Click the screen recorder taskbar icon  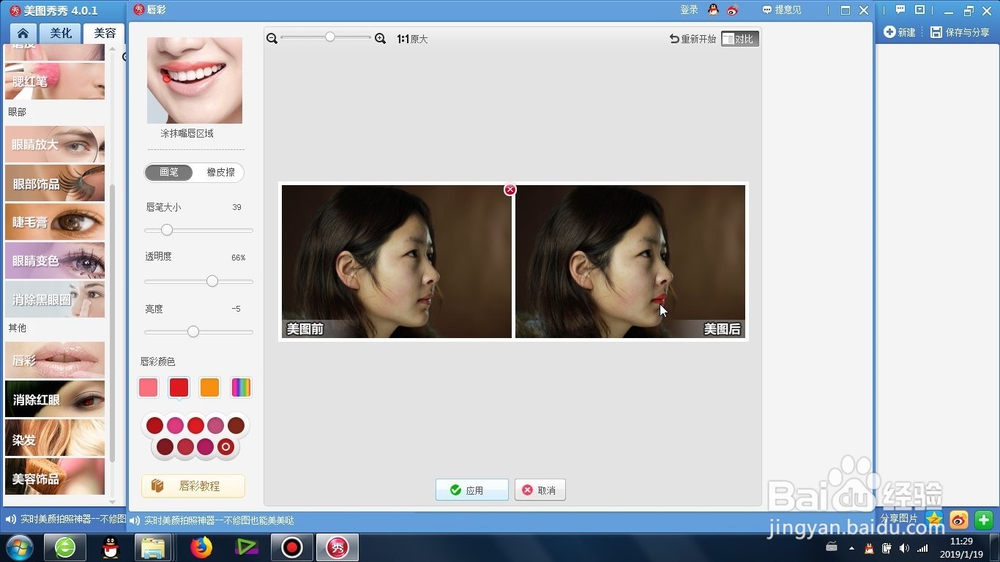tap(292, 547)
